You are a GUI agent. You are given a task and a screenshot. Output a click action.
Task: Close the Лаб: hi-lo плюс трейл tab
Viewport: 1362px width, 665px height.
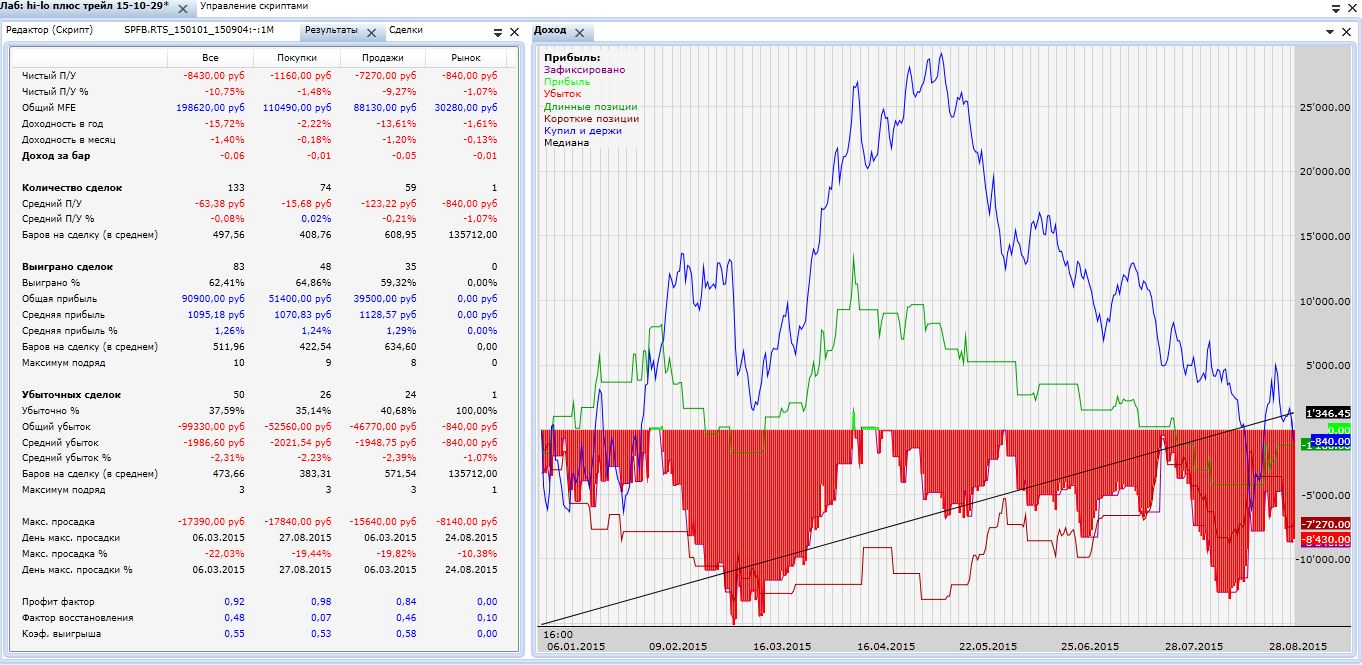click(x=183, y=8)
